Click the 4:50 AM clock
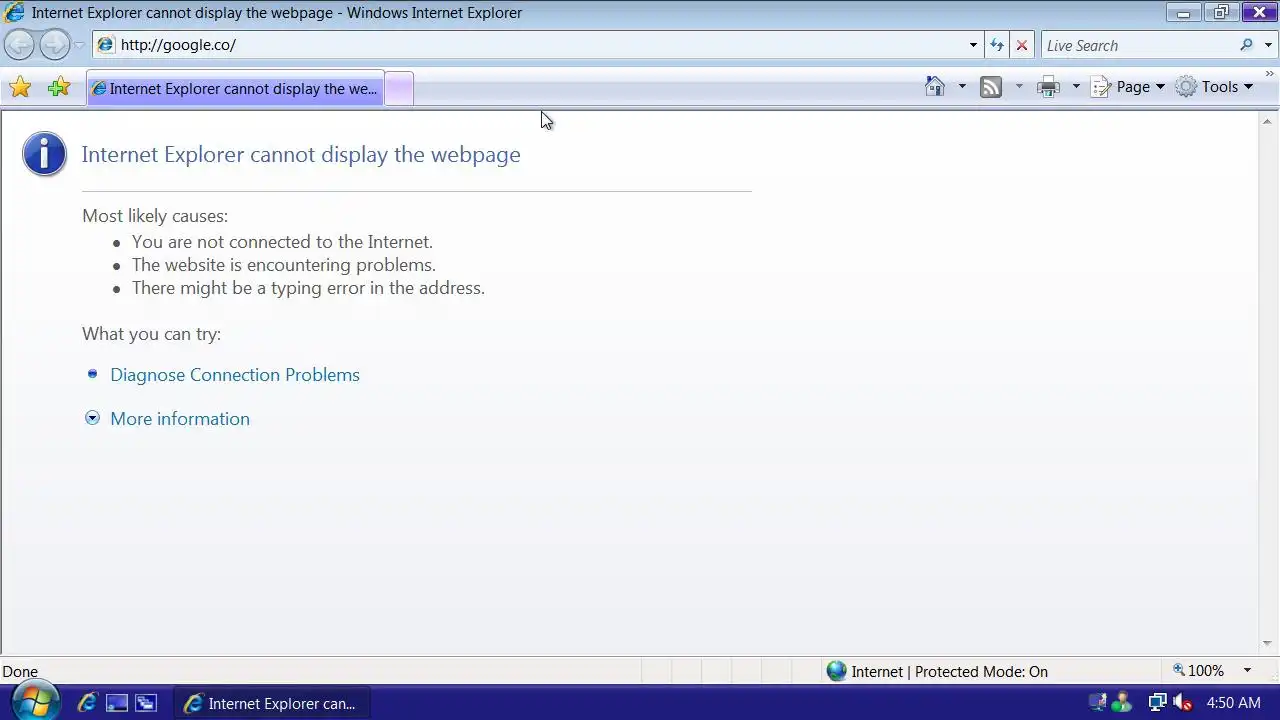Image resolution: width=1280 pixels, height=720 pixels. [x=1233, y=703]
